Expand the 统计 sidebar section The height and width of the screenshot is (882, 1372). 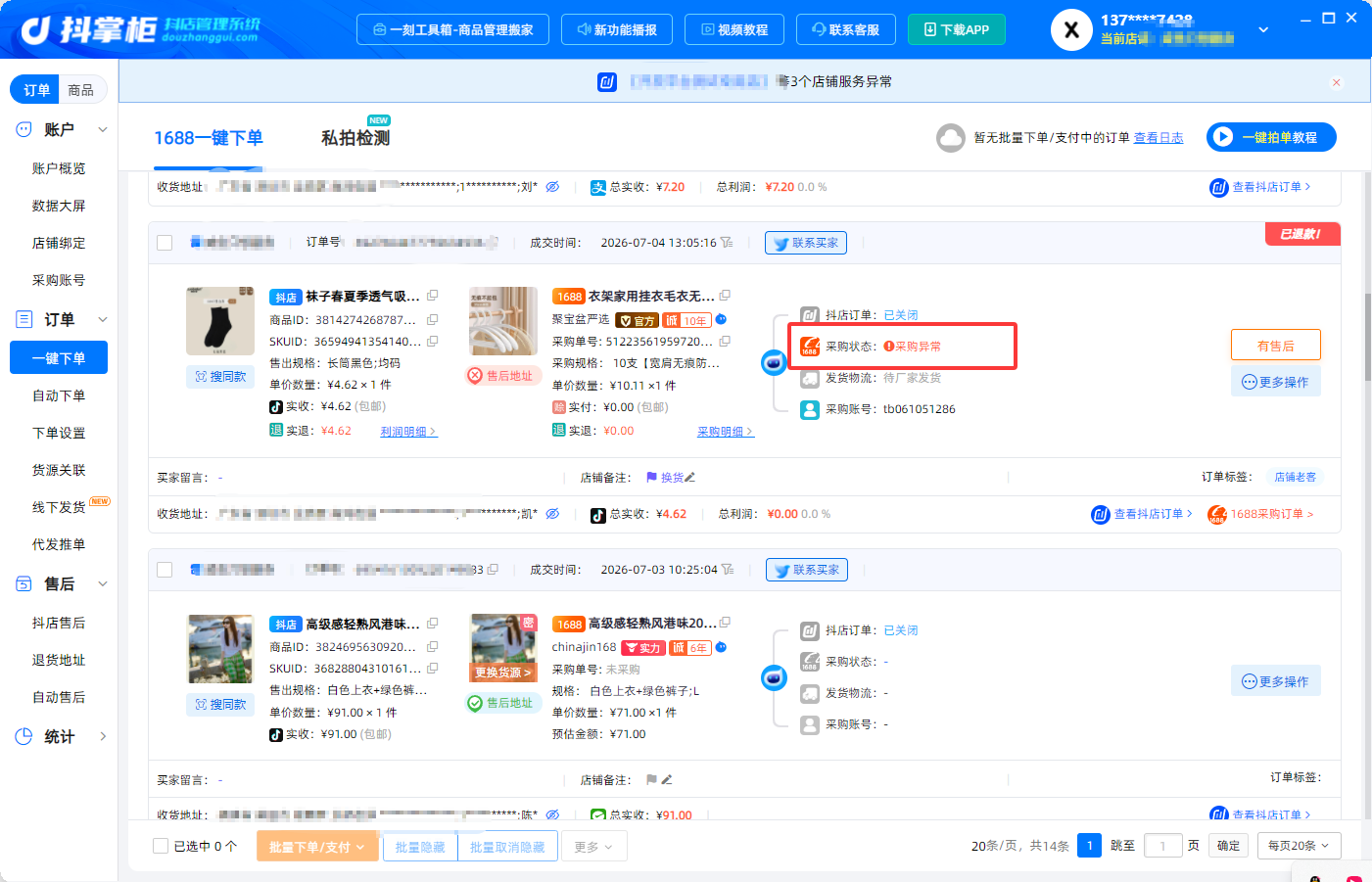click(x=102, y=736)
